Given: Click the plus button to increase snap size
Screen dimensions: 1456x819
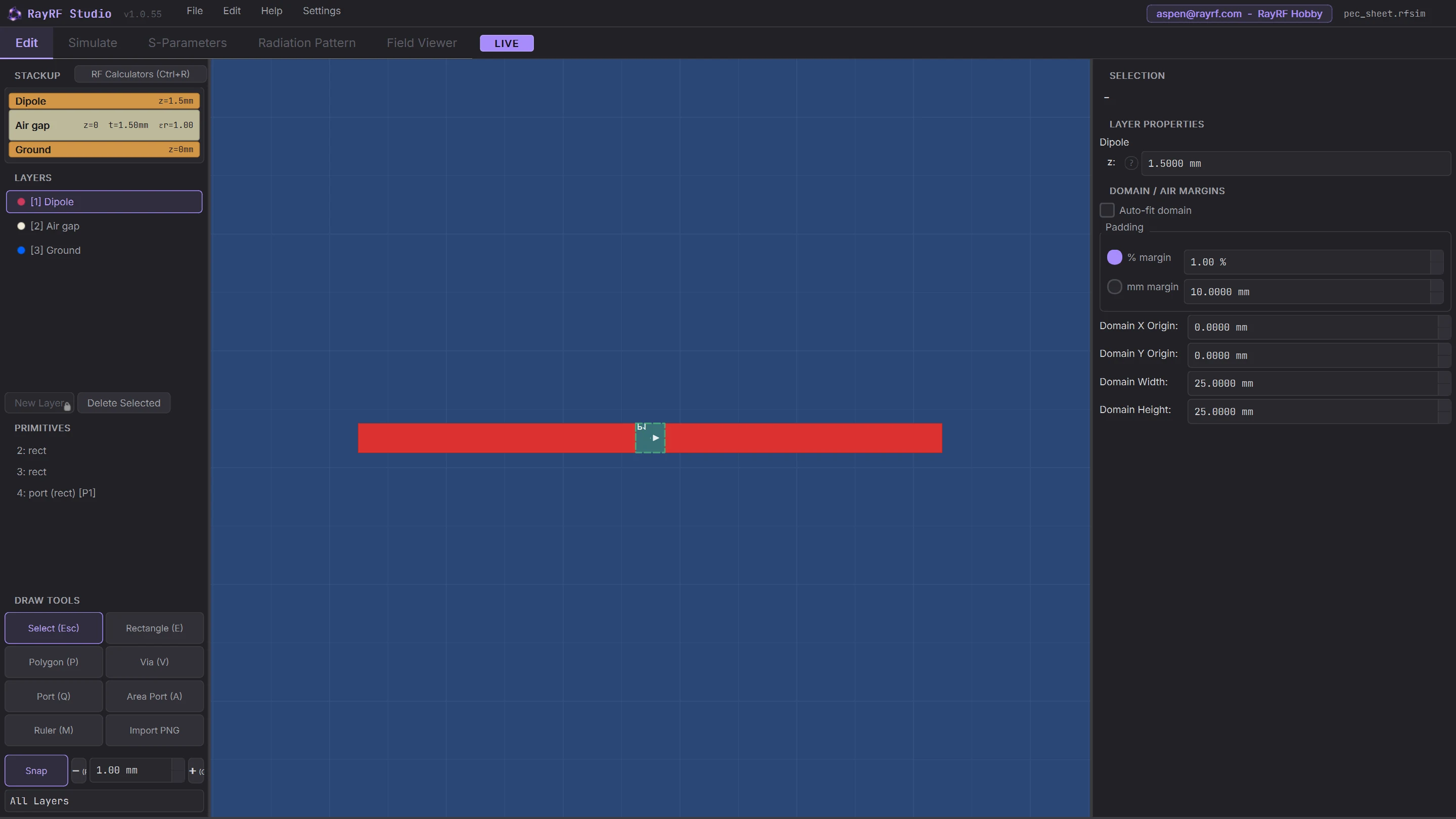Looking at the screenshot, I should click(x=196, y=771).
